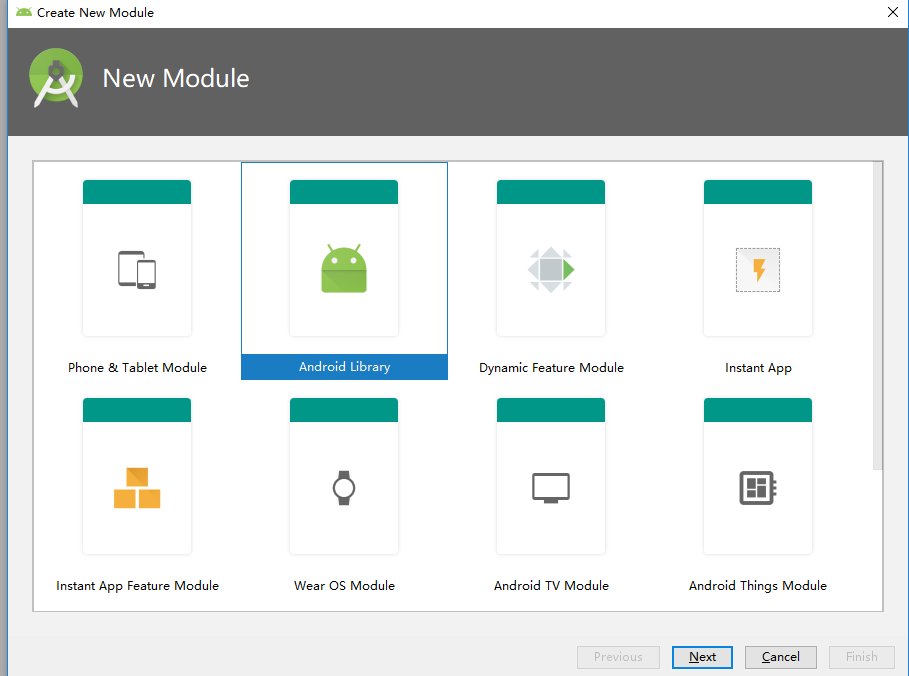Click the Next button
This screenshot has width=909, height=676.
[x=702, y=657]
